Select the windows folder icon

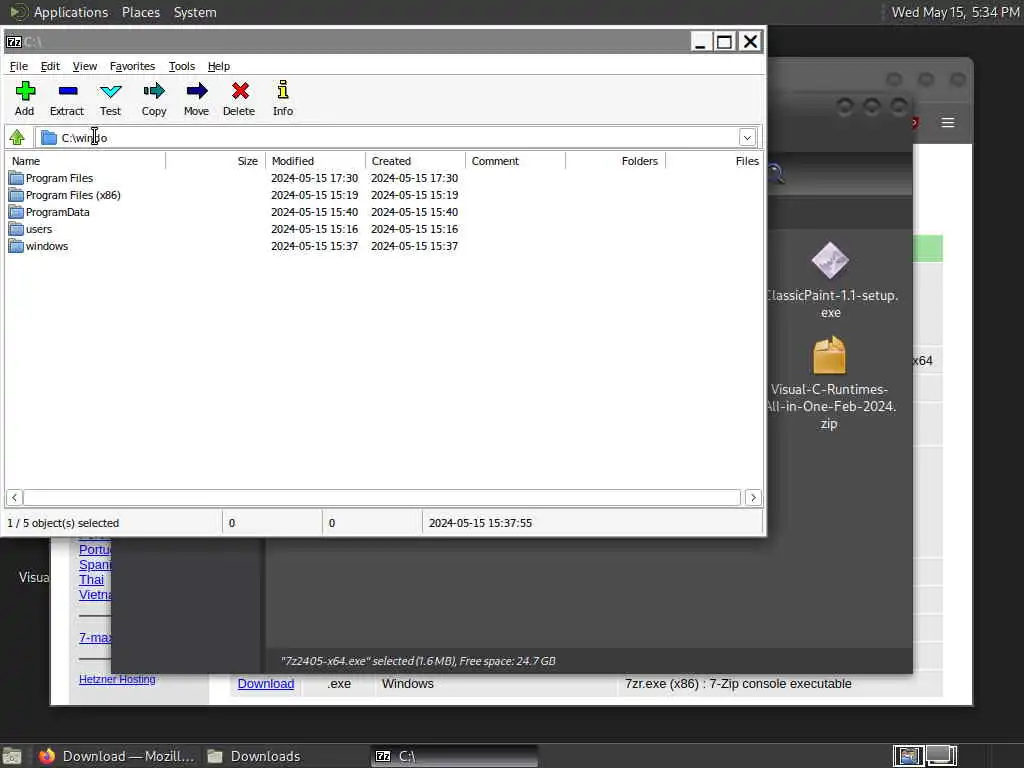(16, 246)
